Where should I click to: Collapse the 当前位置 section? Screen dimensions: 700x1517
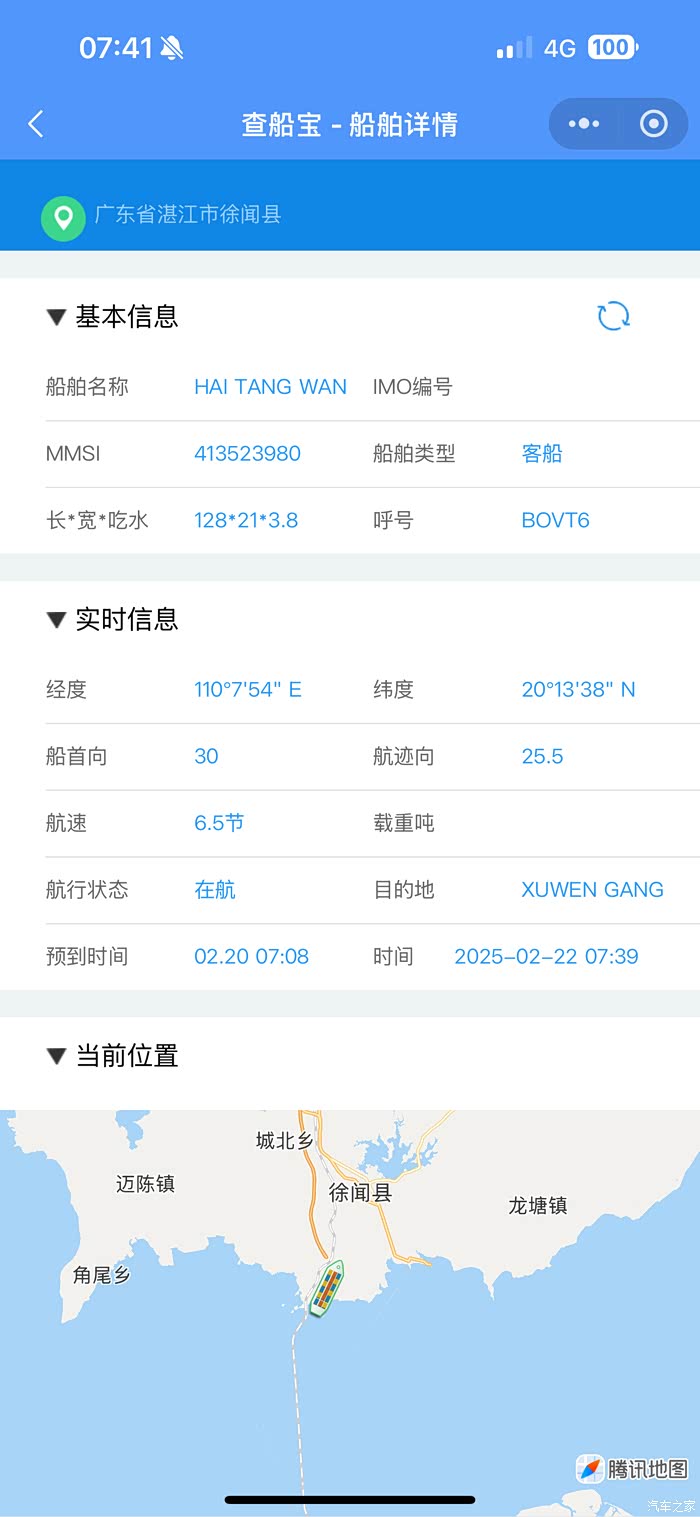[x=56, y=1056]
